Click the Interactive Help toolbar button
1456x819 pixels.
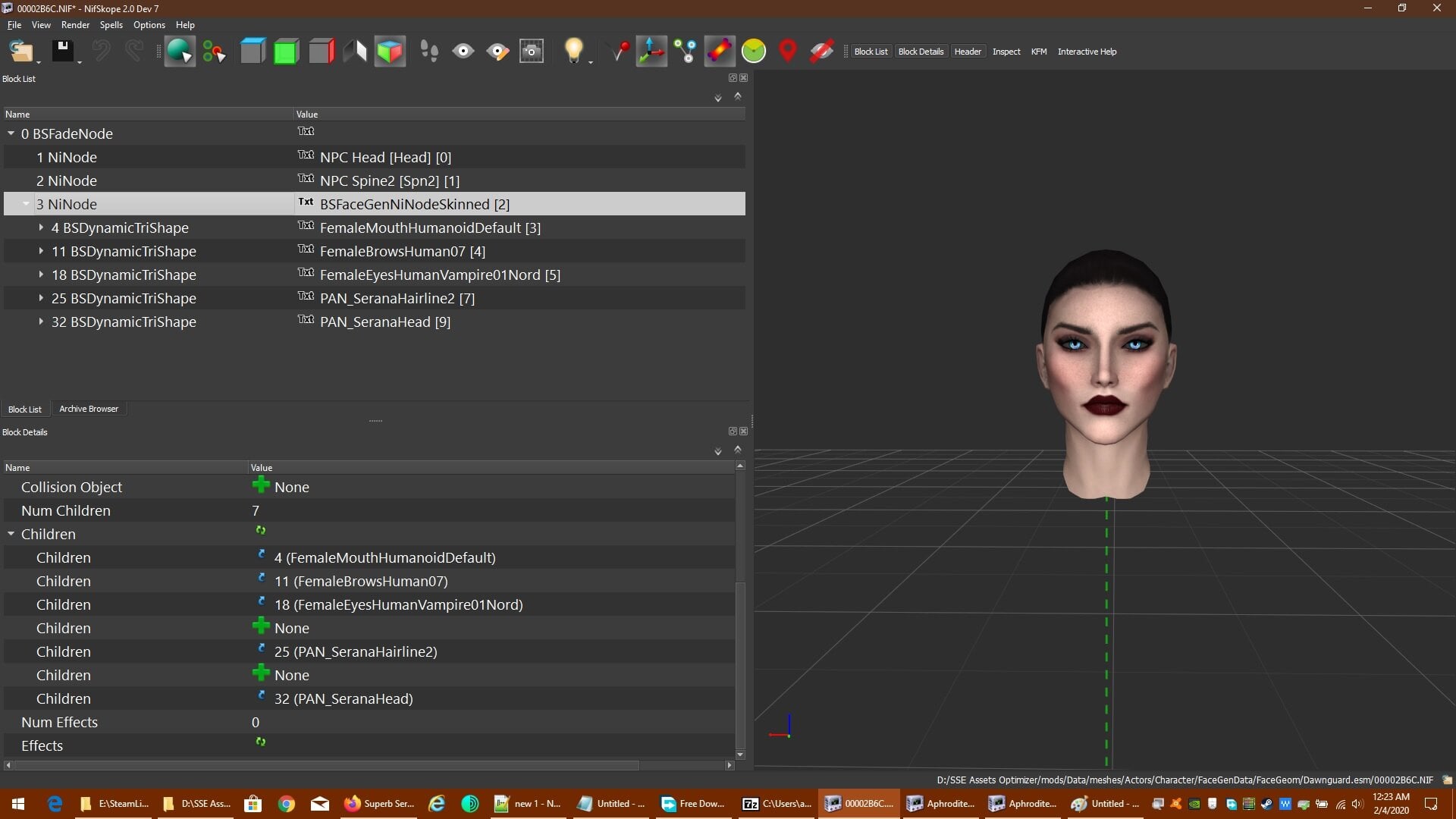pyautogui.click(x=1087, y=52)
